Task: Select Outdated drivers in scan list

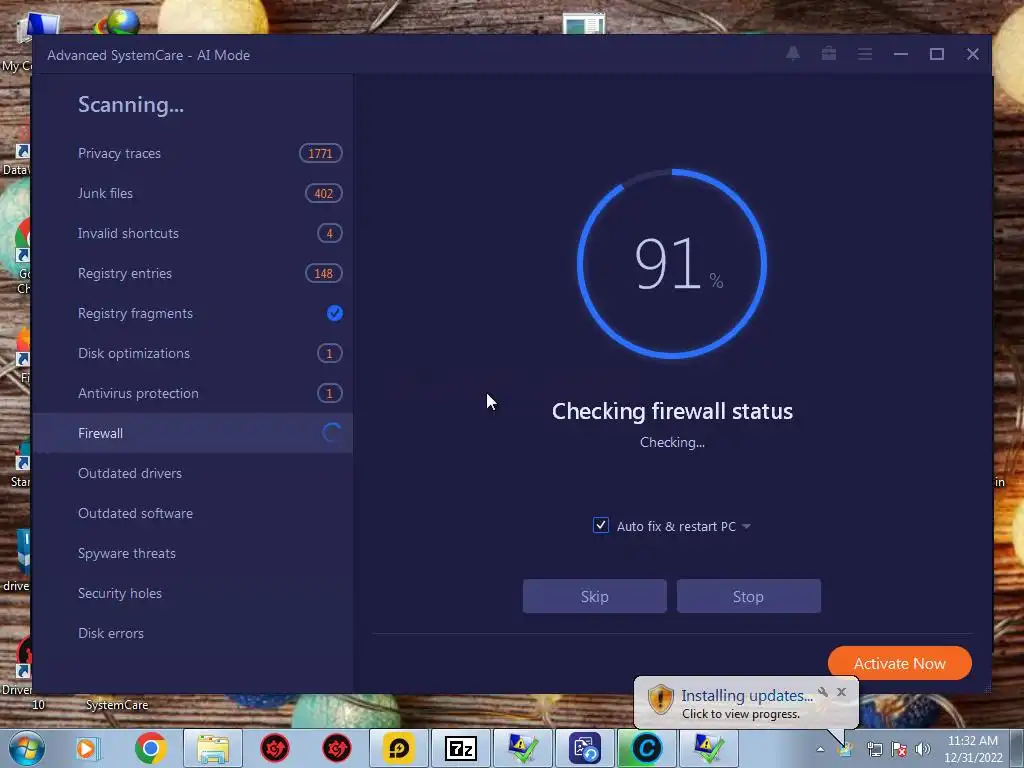Action: [192, 473]
